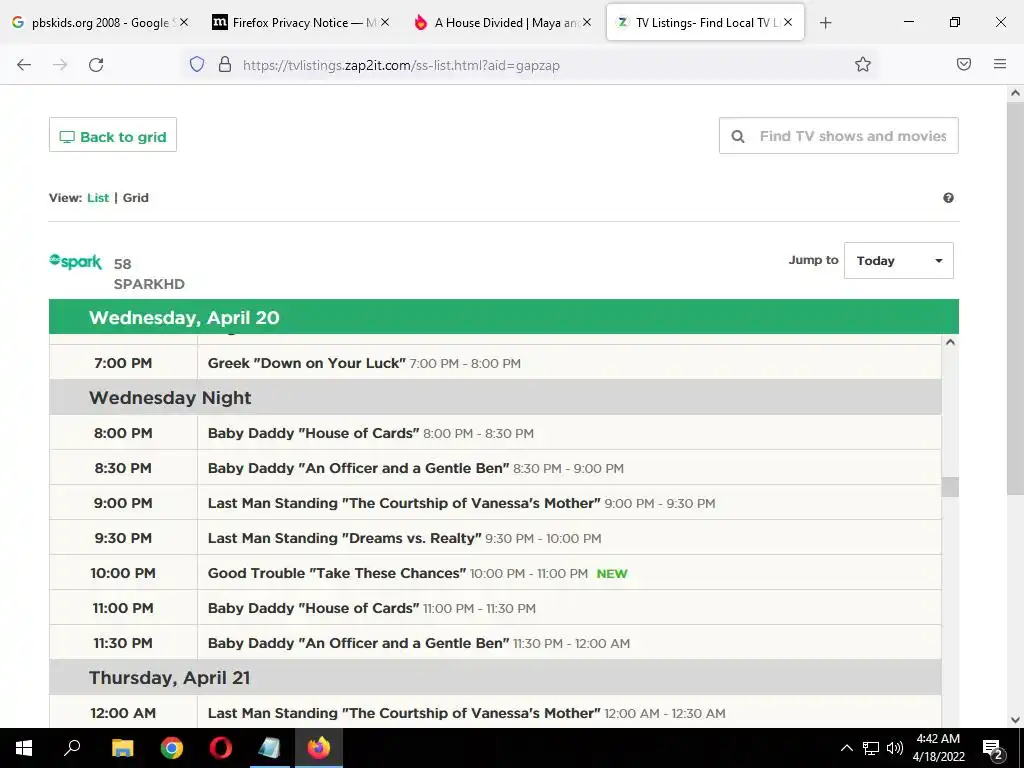The width and height of the screenshot is (1024, 768).
Task: Show site security padlock info
Action: pos(225,64)
